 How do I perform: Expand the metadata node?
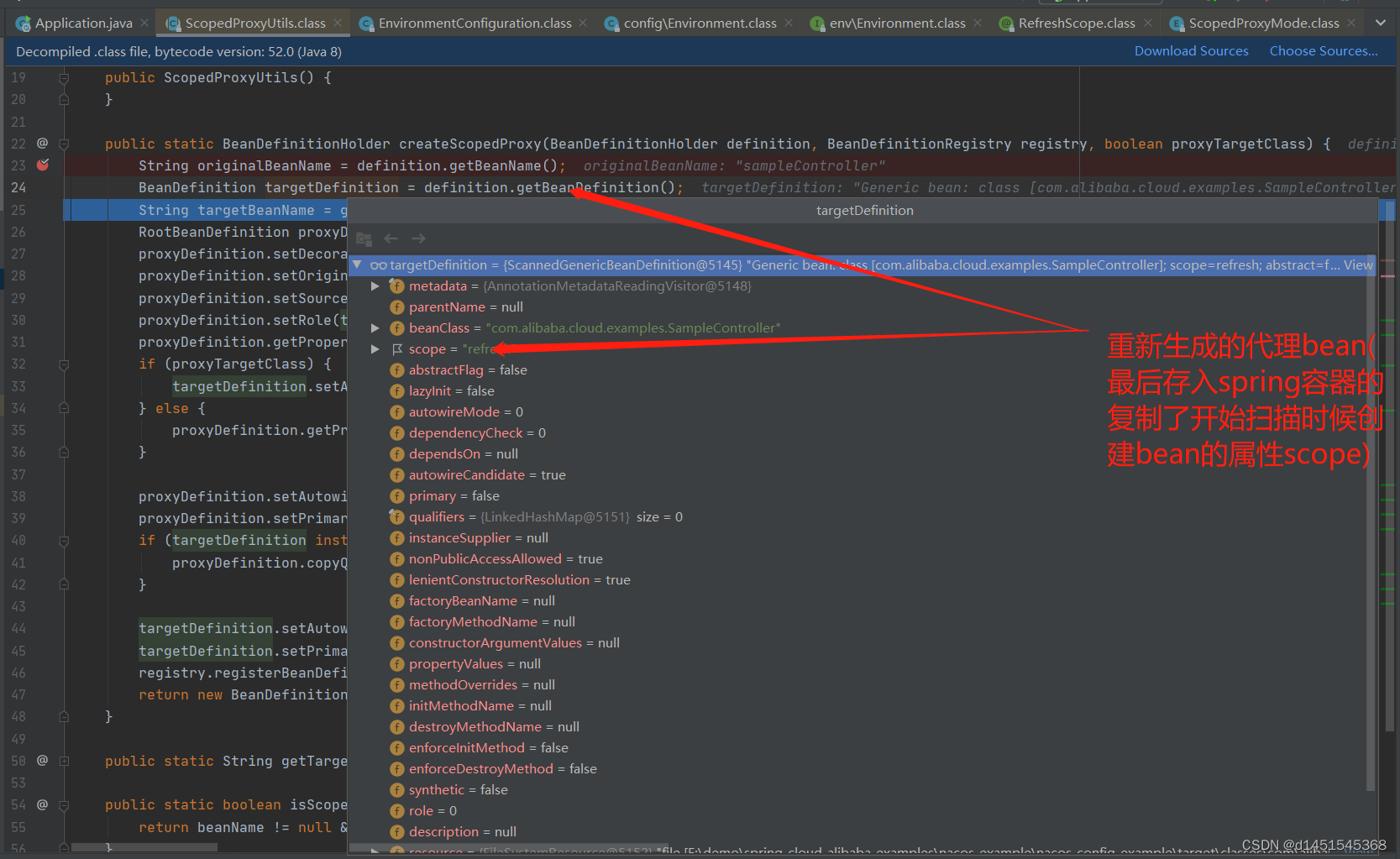375,286
